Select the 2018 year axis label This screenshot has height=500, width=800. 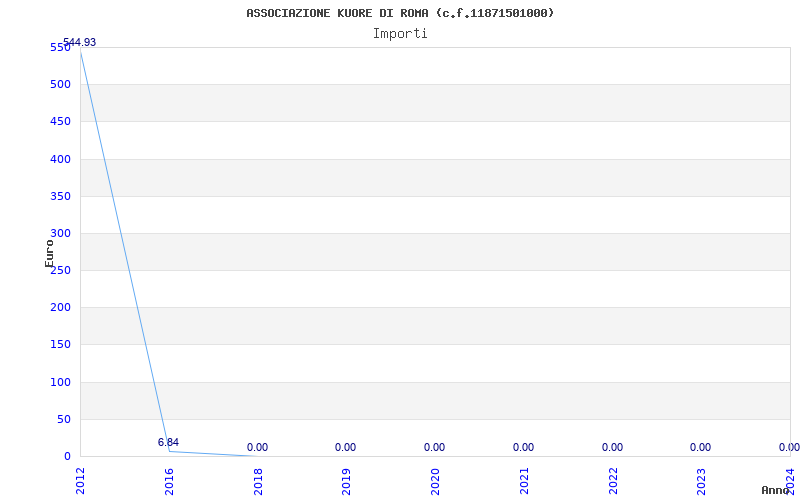pyautogui.click(x=258, y=481)
